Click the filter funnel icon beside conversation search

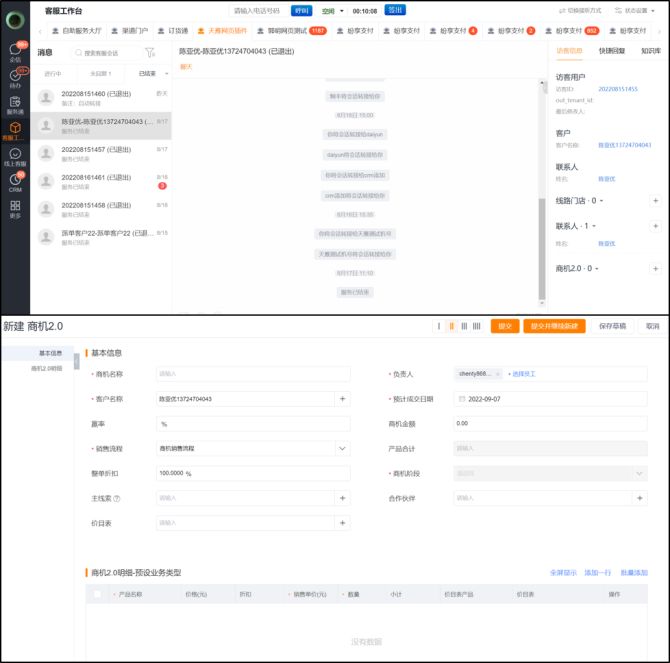pos(150,53)
